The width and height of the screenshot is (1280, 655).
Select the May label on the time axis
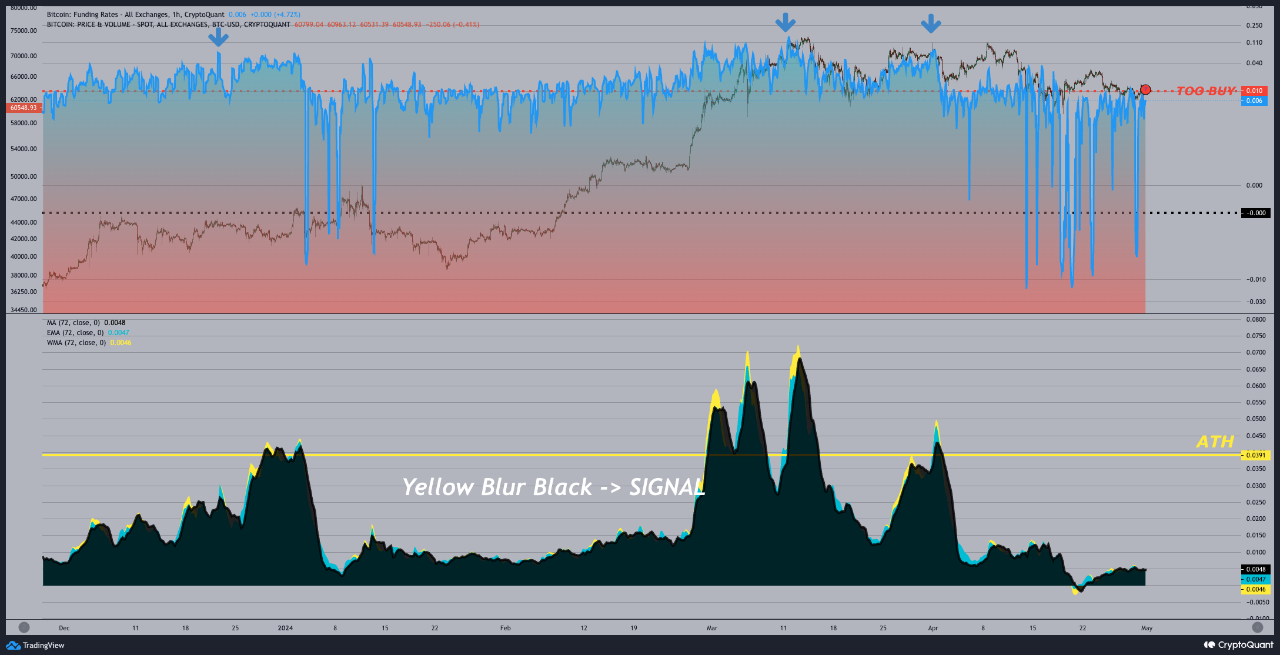[1145, 628]
